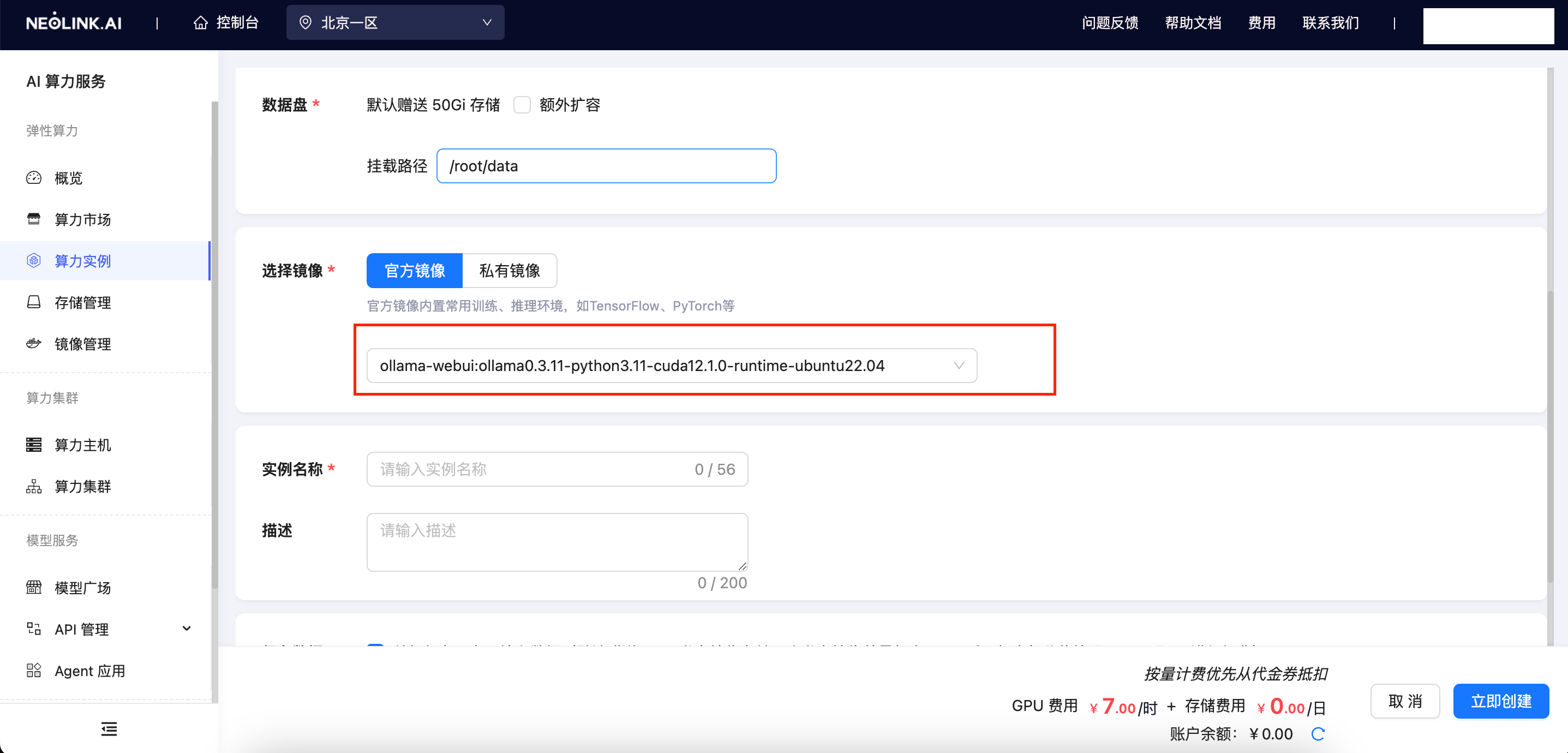This screenshot has height=753, width=1568.
Task: Switch to the 私有镜像 tab
Action: (510, 270)
